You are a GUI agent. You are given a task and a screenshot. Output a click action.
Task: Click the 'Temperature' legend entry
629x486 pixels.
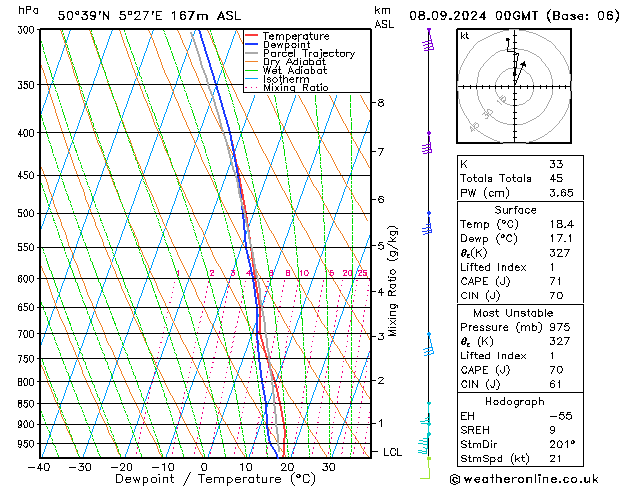pyautogui.click(x=296, y=36)
